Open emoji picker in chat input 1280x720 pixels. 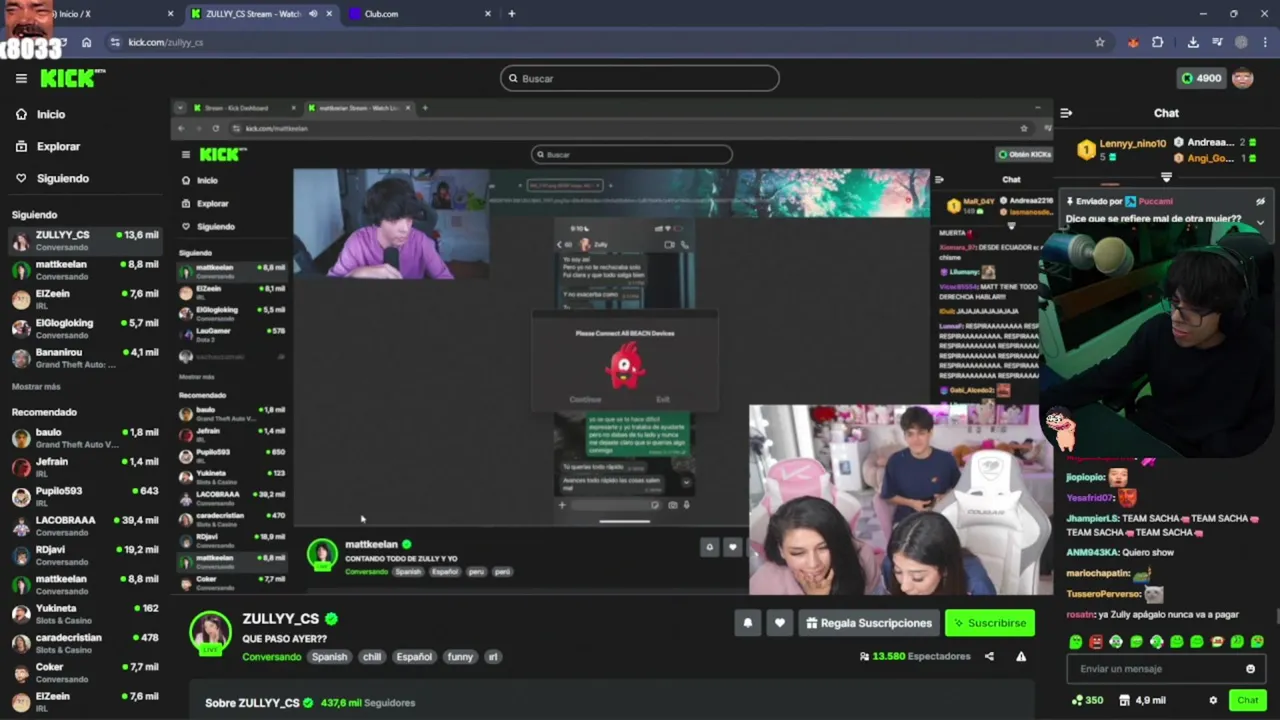pyautogui.click(x=1250, y=669)
